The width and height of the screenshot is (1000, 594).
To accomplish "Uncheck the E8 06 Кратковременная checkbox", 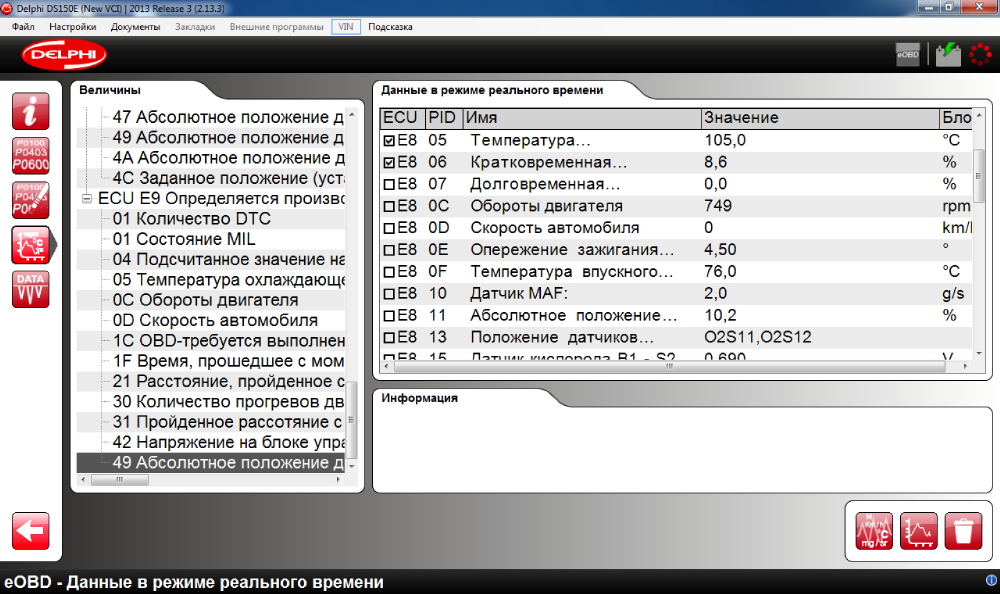I will point(389,163).
